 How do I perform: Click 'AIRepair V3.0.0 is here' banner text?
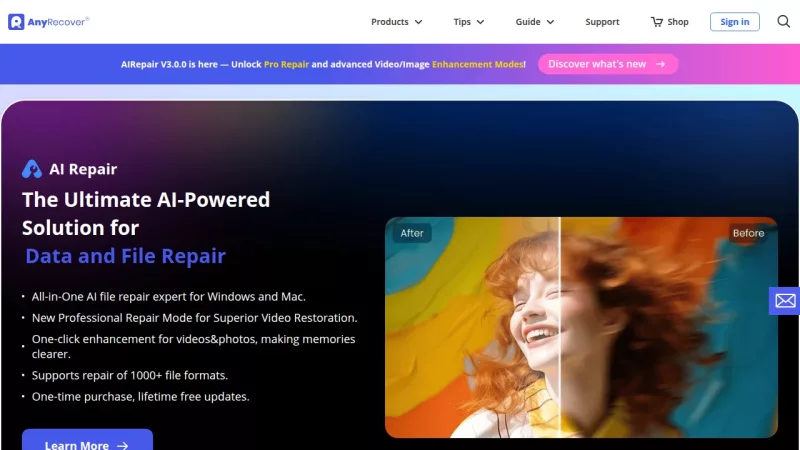(169, 64)
